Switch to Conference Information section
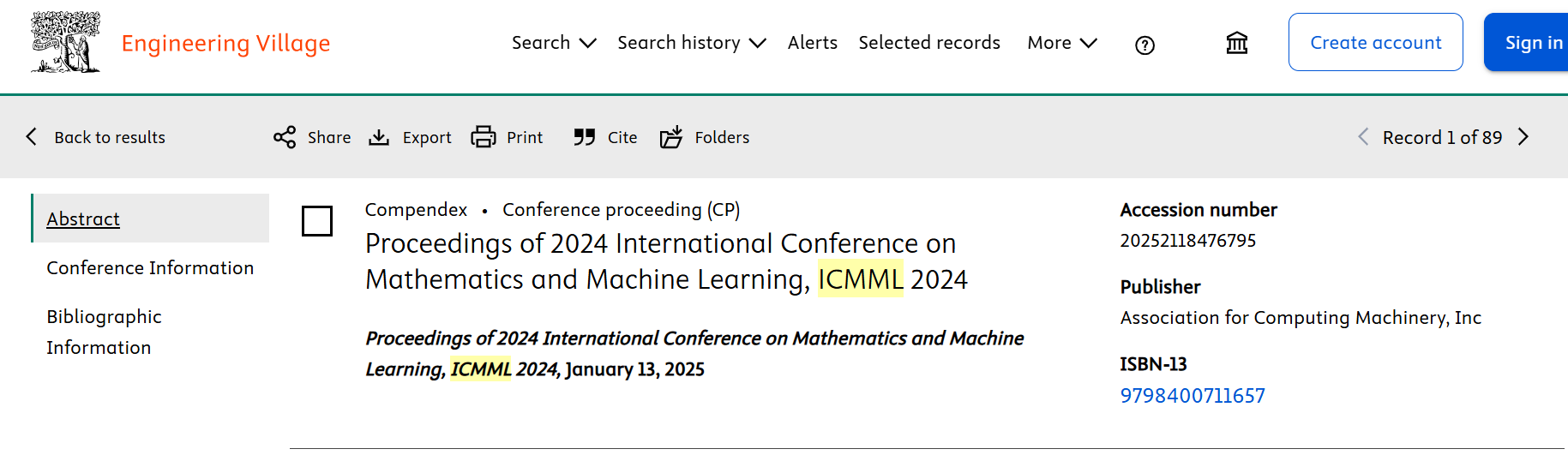This screenshot has height=461, width=1568. (150, 268)
